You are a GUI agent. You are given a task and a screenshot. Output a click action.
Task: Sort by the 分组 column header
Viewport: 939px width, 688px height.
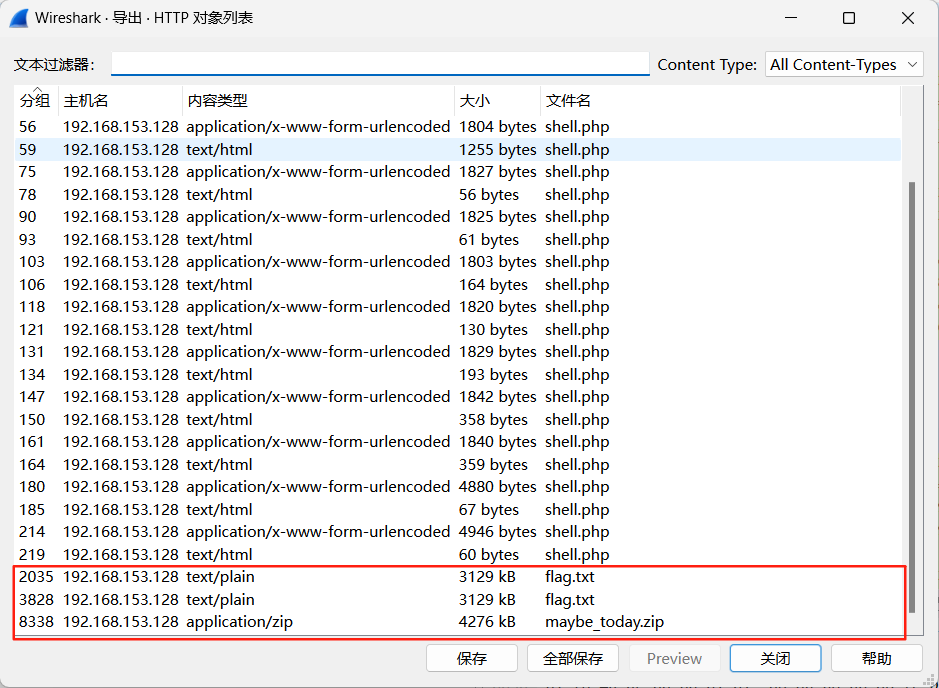pos(35,101)
